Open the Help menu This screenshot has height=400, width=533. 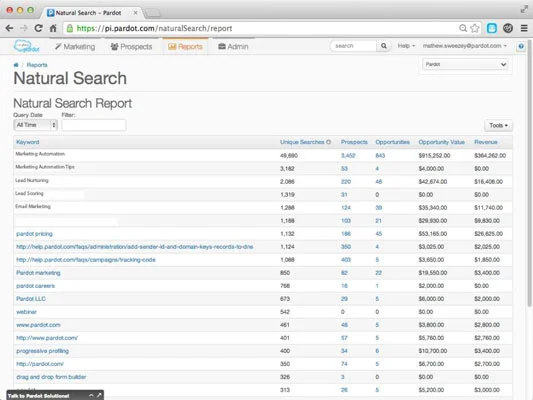(406, 46)
